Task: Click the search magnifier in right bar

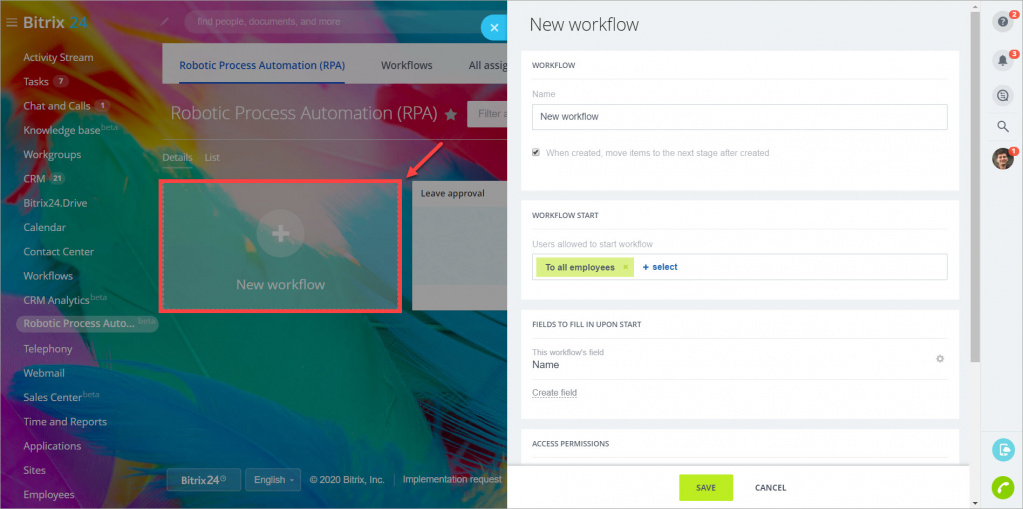Action: click(x=1003, y=127)
